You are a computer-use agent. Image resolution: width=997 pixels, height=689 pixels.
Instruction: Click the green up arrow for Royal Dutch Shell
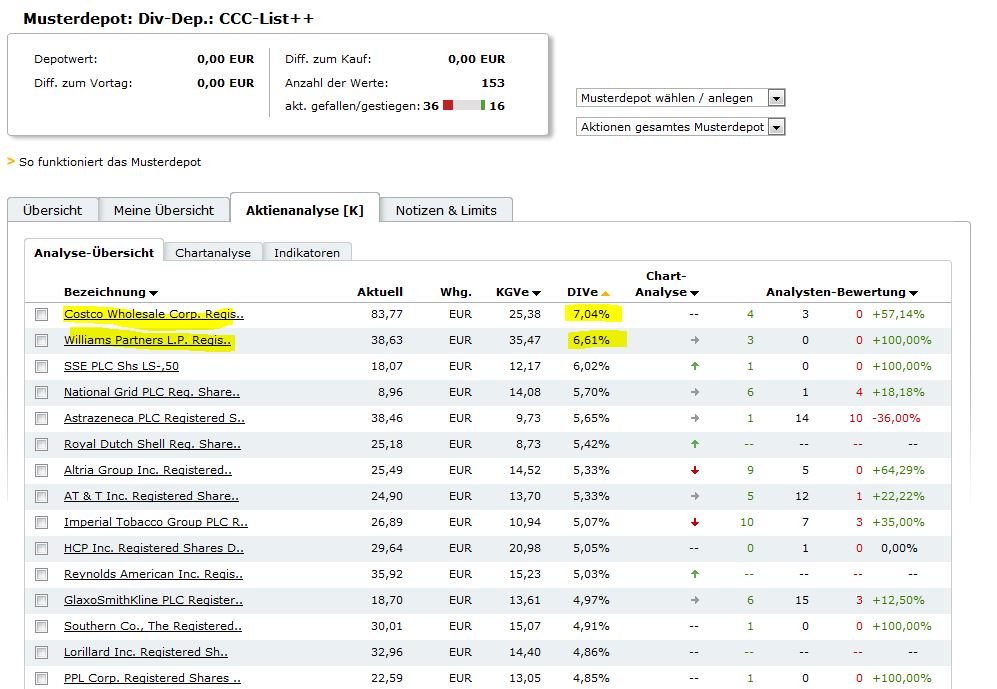coord(695,444)
